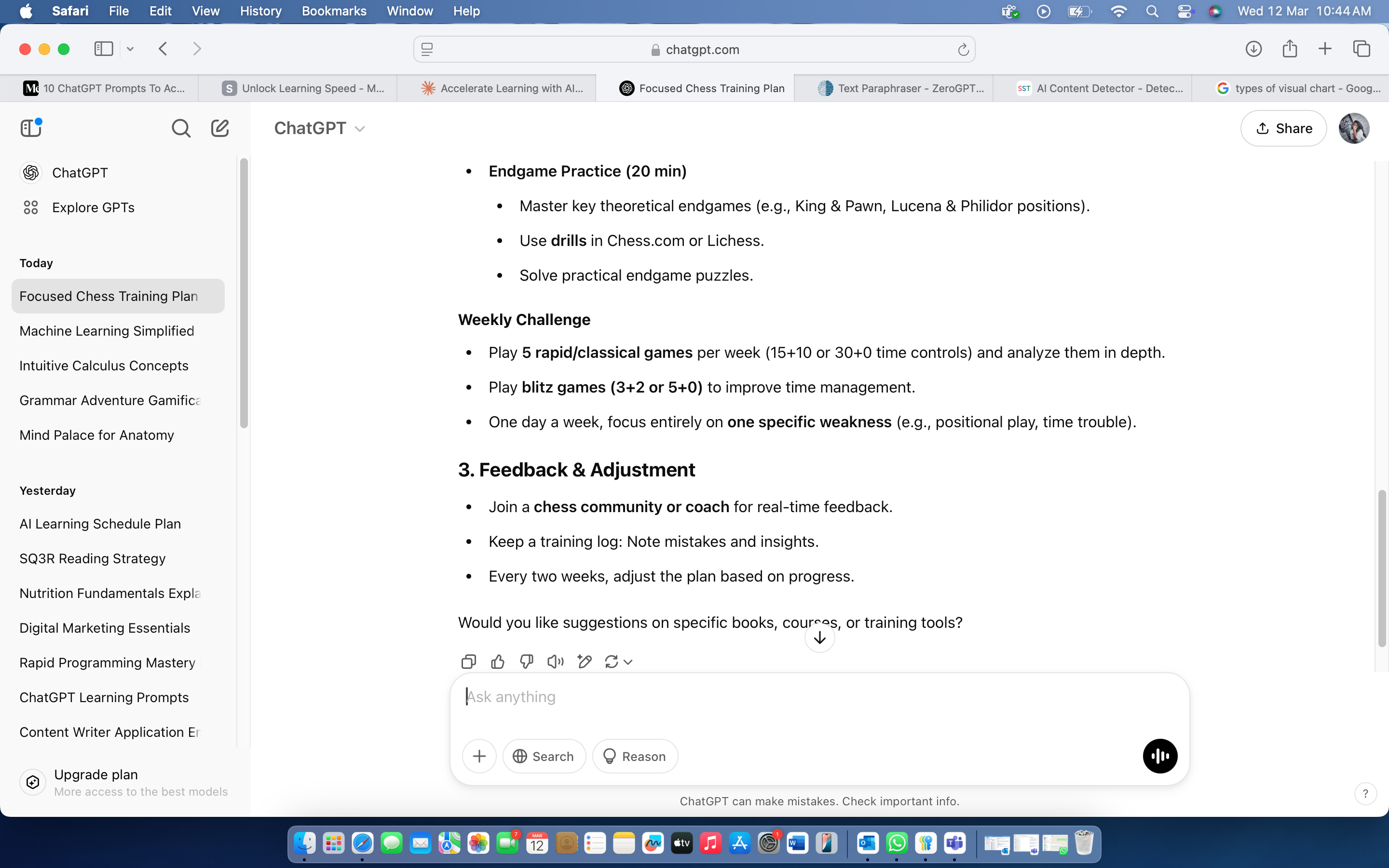Toggle the ChatGPT sidebar panel
This screenshot has width=1389, height=868.
coord(31,128)
